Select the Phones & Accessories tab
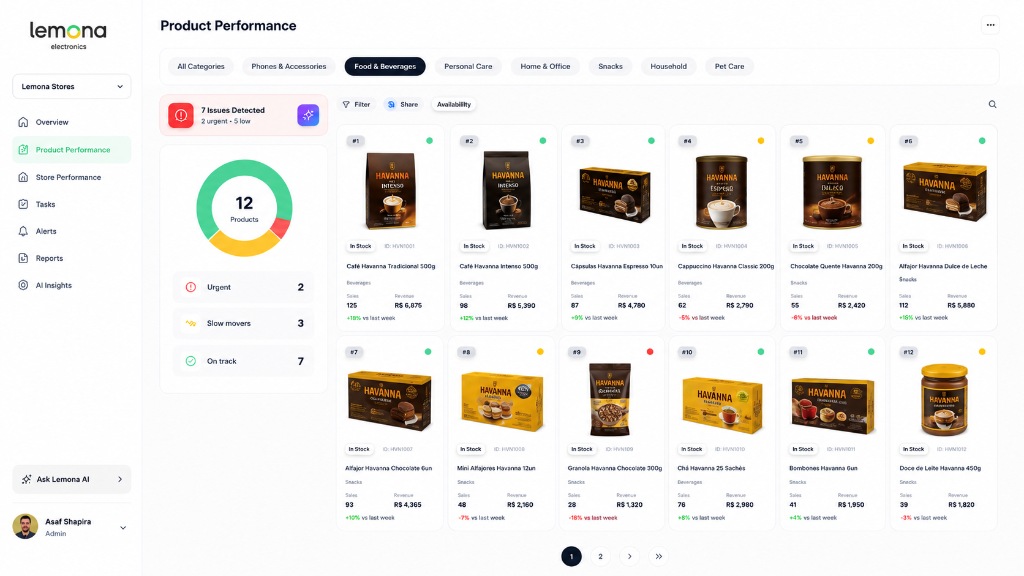 coord(289,67)
